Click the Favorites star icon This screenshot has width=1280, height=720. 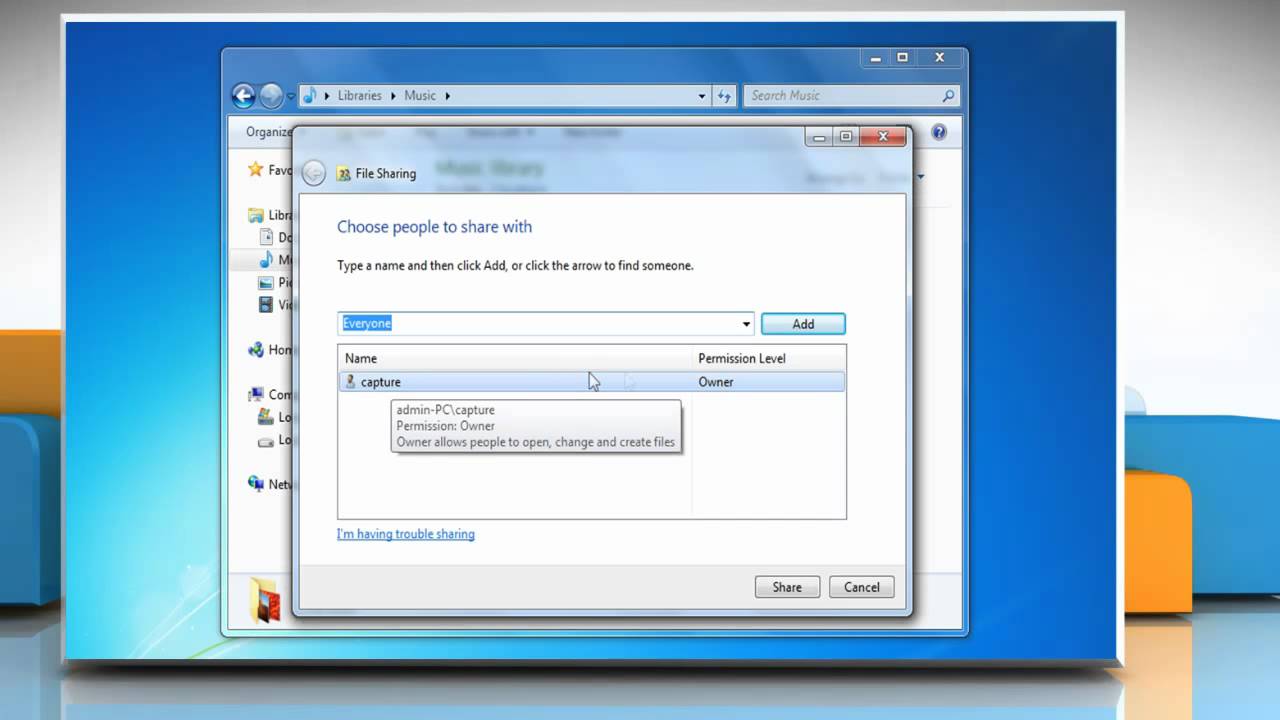coord(253,170)
